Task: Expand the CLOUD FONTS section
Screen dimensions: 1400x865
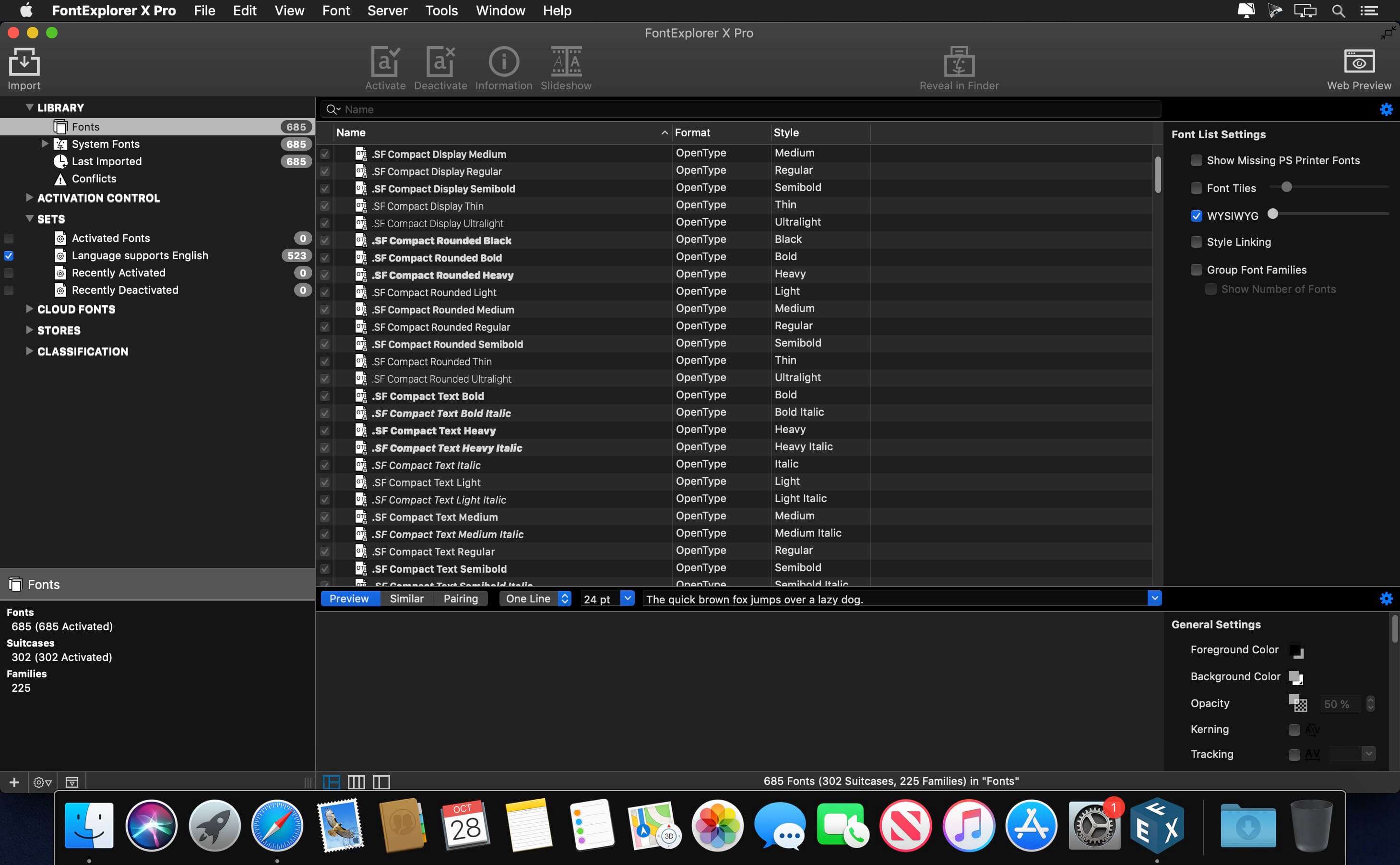Action: pyautogui.click(x=28, y=309)
